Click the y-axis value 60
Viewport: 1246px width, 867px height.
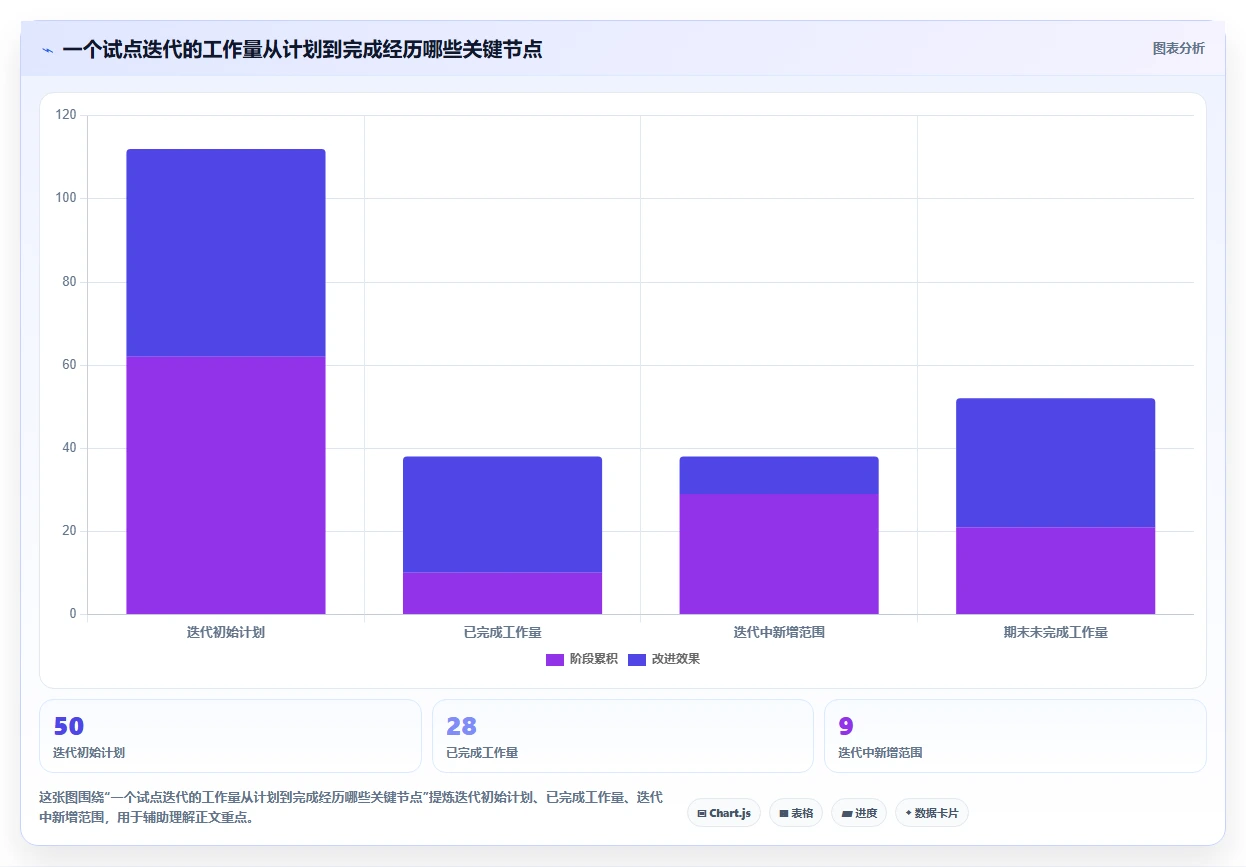(69, 365)
